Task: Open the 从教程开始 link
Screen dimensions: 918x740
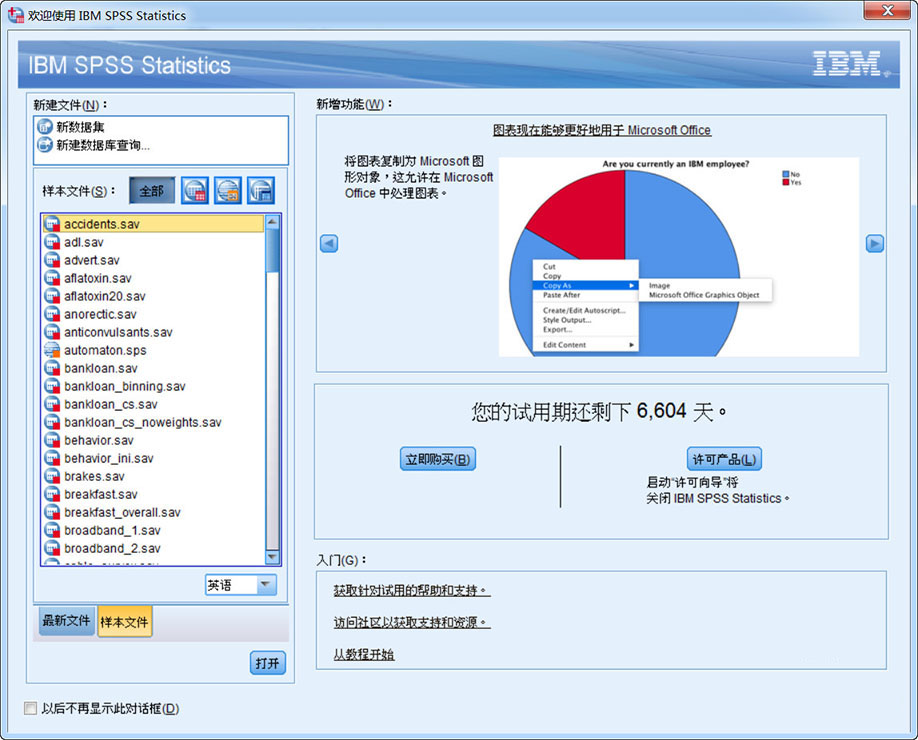Action: coord(364,654)
